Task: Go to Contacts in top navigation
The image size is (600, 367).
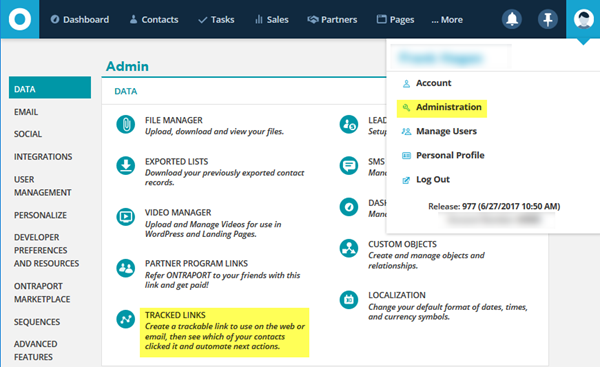Action: (154, 20)
